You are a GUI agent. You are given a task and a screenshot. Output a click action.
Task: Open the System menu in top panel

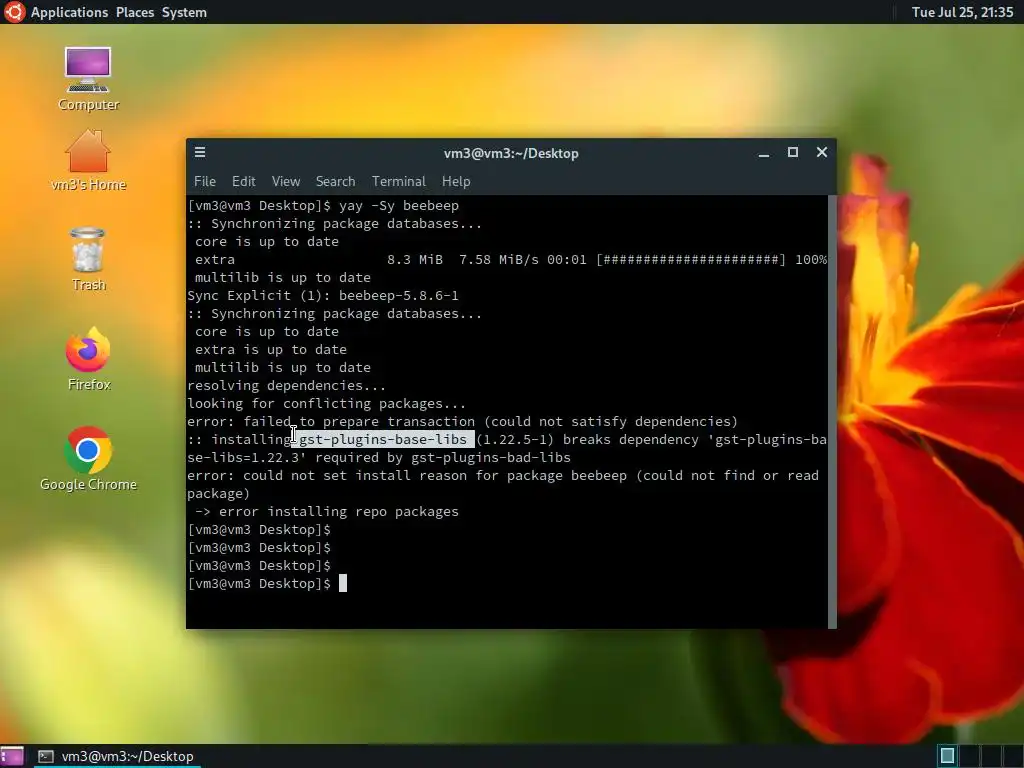[x=184, y=12]
